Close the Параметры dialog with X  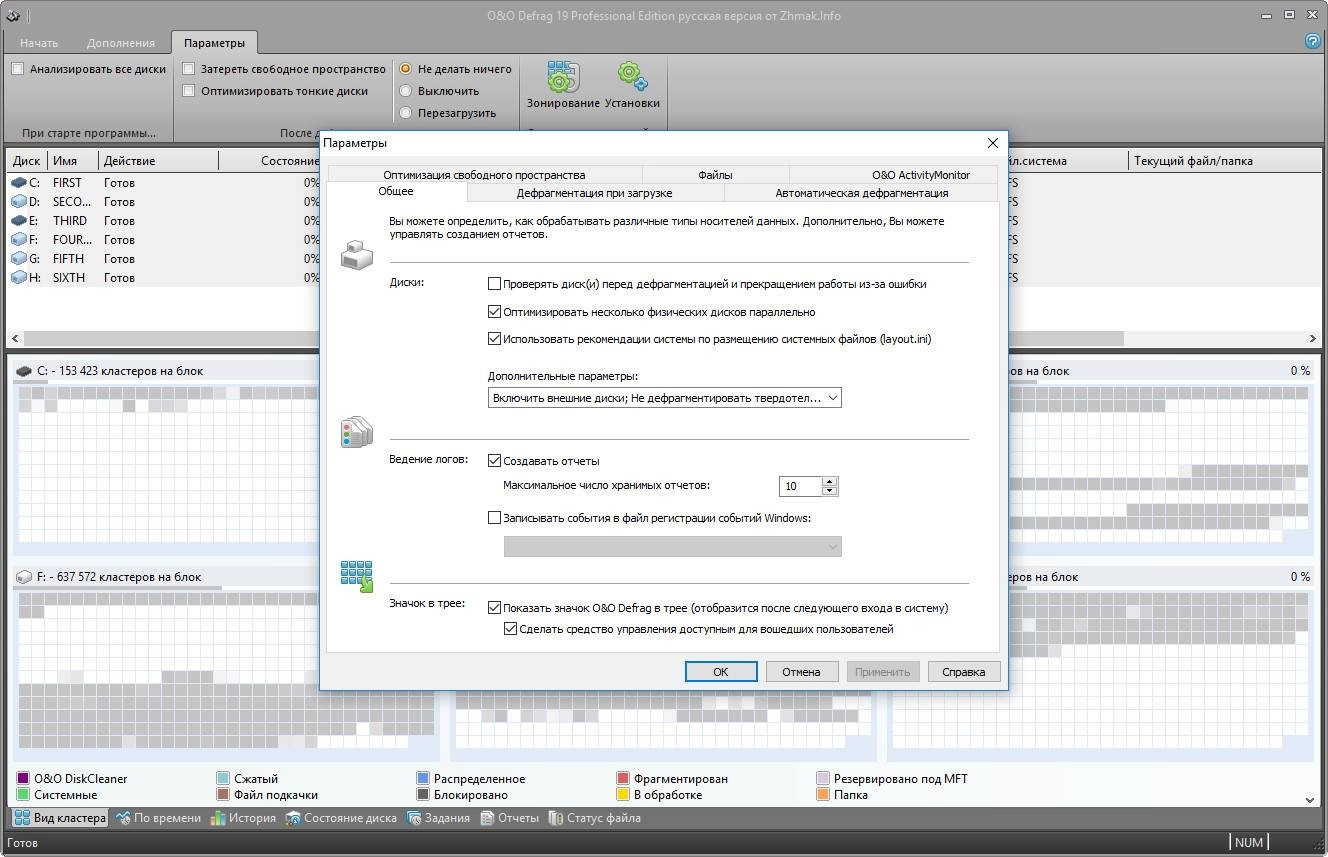[x=993, y=143]
